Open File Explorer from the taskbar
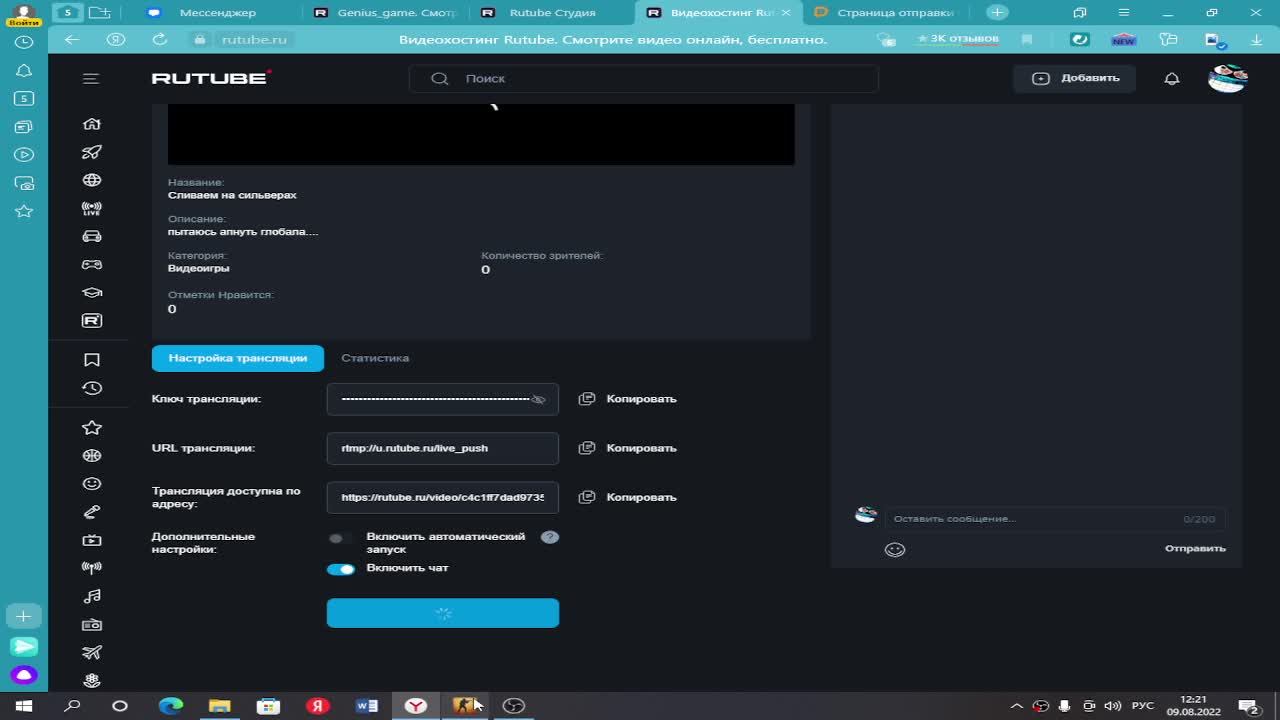1280x720 pixels. click(x=219, y=706)
